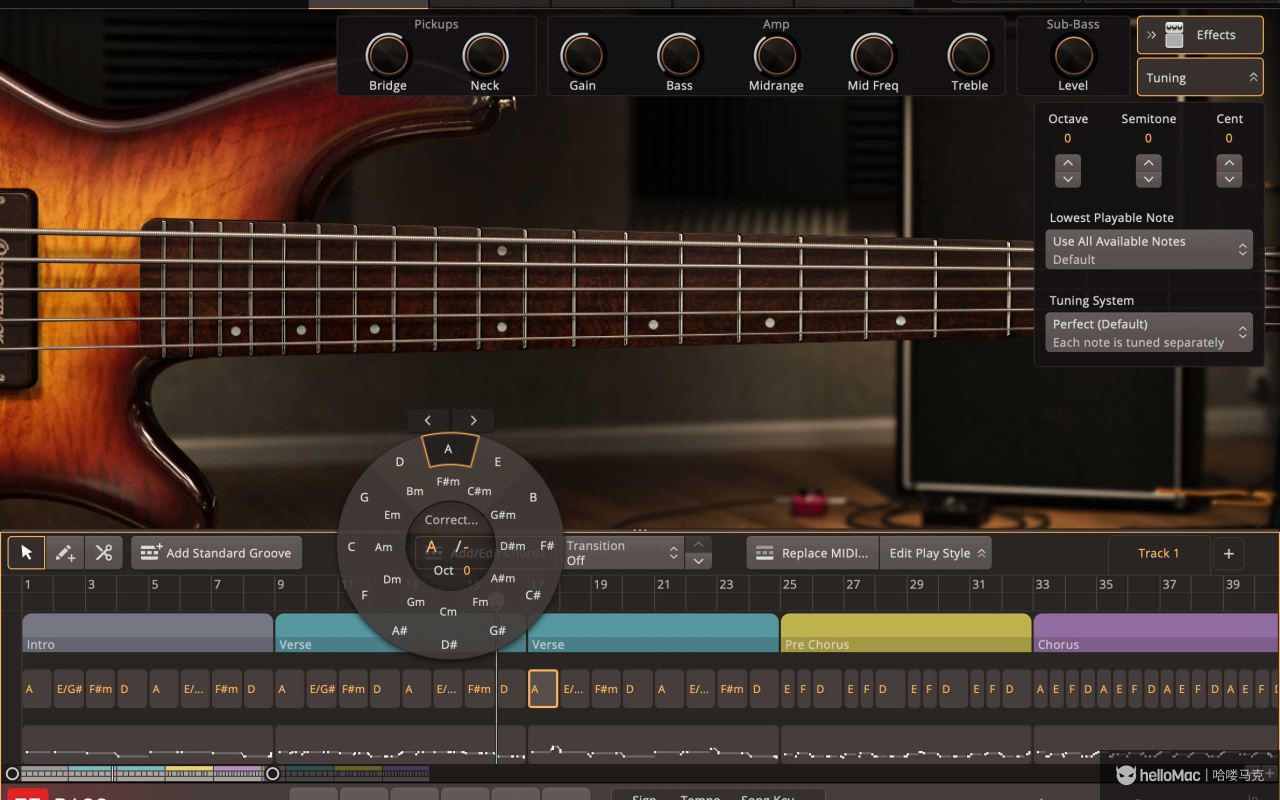
Task: Select D chord on chord wheel
Action: point(400,462)
